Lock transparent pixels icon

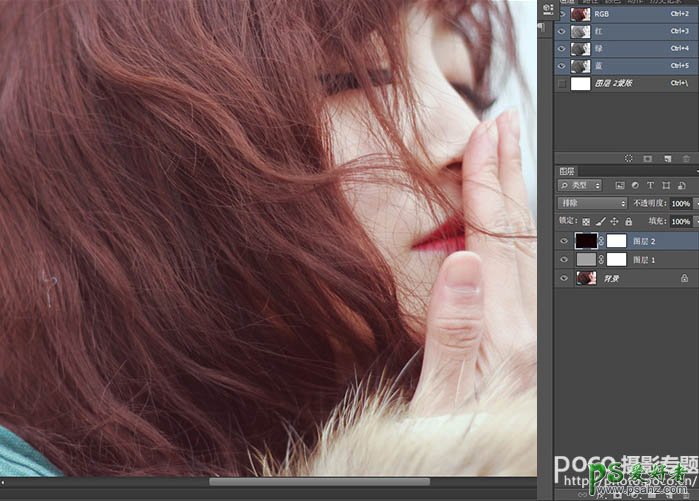(585, 221)
